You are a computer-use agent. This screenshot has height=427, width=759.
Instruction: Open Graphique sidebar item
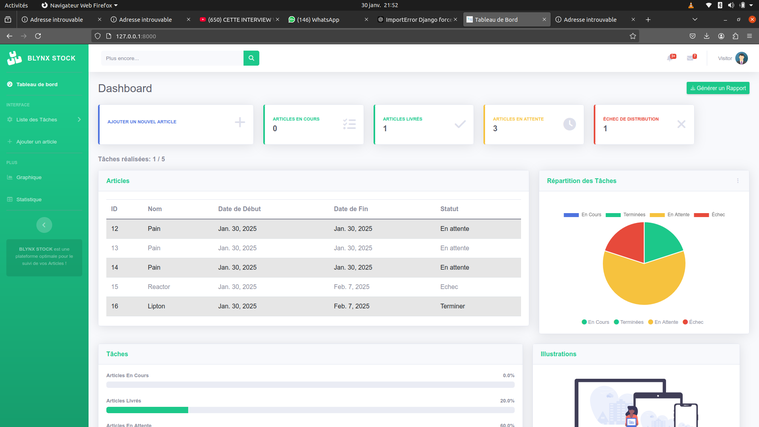click(29, 177)
